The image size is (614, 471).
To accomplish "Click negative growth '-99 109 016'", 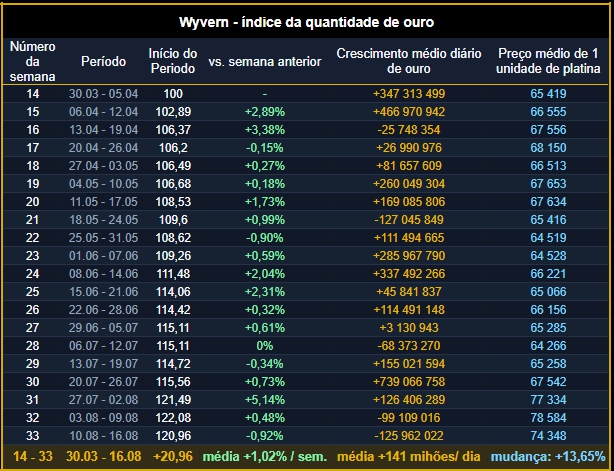I will pos(409,418).
